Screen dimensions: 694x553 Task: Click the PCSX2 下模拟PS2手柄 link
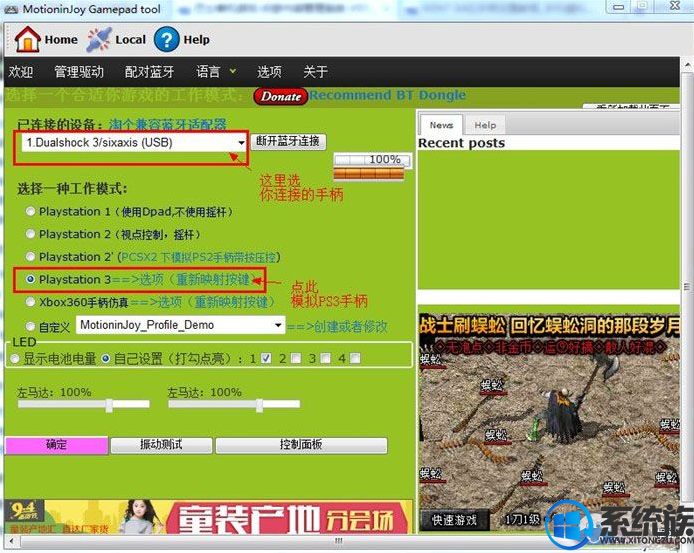pos(199,257)
